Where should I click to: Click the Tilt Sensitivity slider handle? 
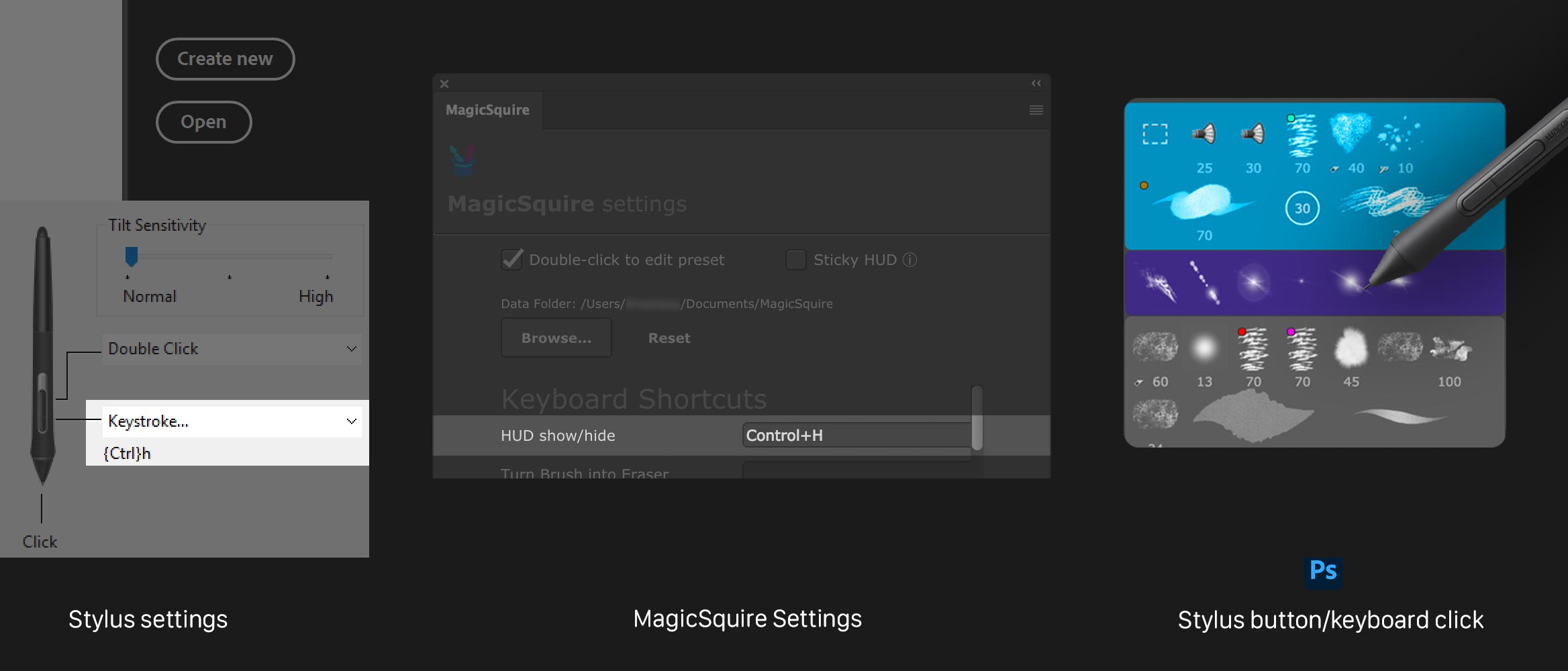pos(132,256)
